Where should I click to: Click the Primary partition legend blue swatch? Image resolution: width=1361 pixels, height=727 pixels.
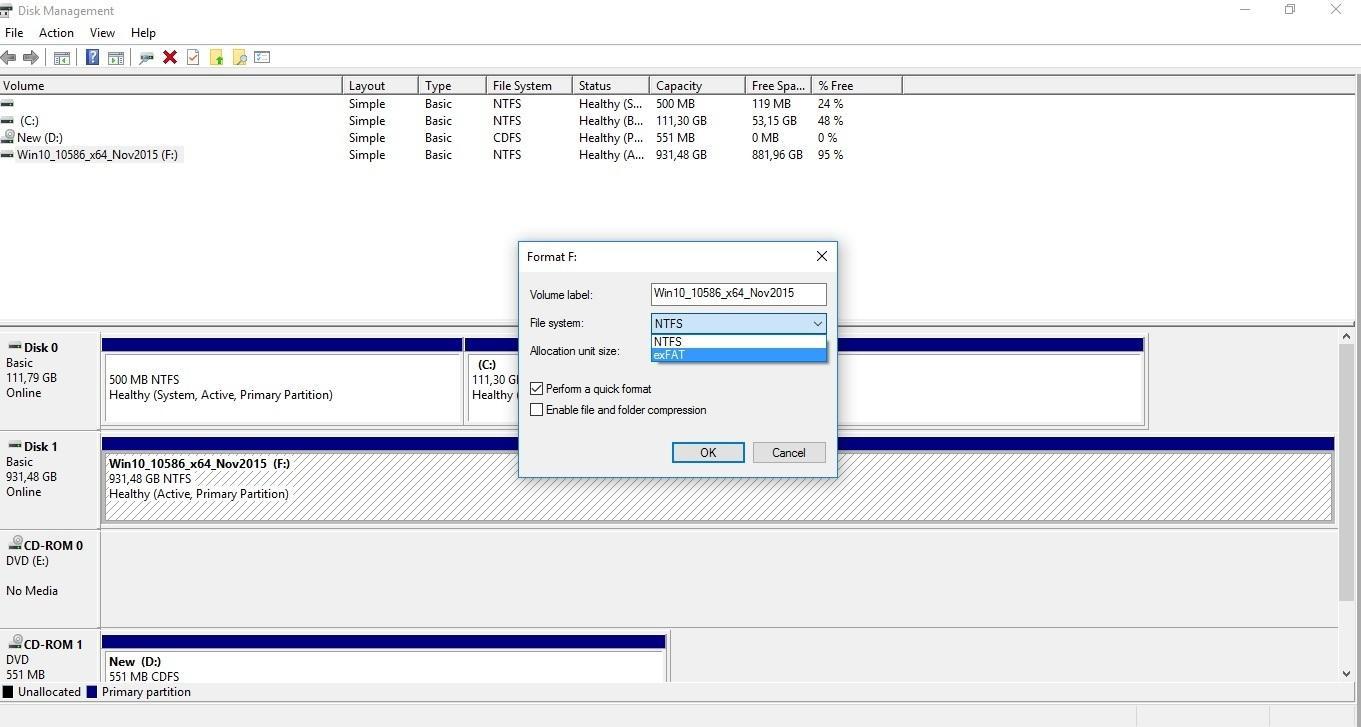point(92,692)
